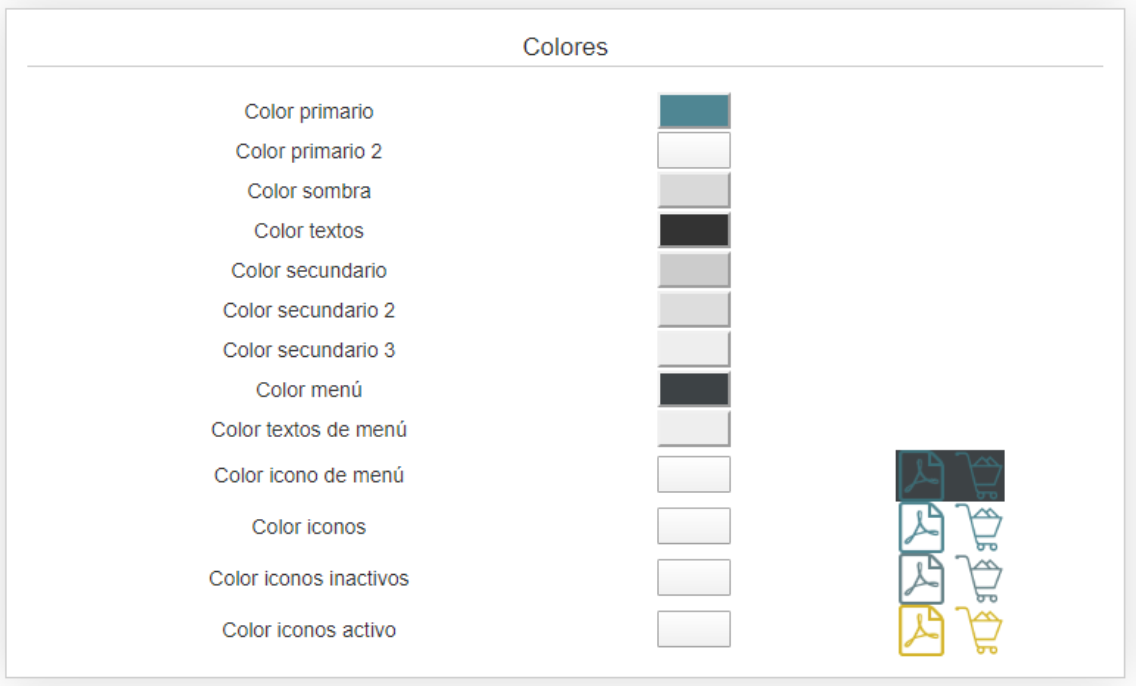The image size is (1136, 686).
Task: Edit the Color iconos activo swatch
Action: point(693,629)
